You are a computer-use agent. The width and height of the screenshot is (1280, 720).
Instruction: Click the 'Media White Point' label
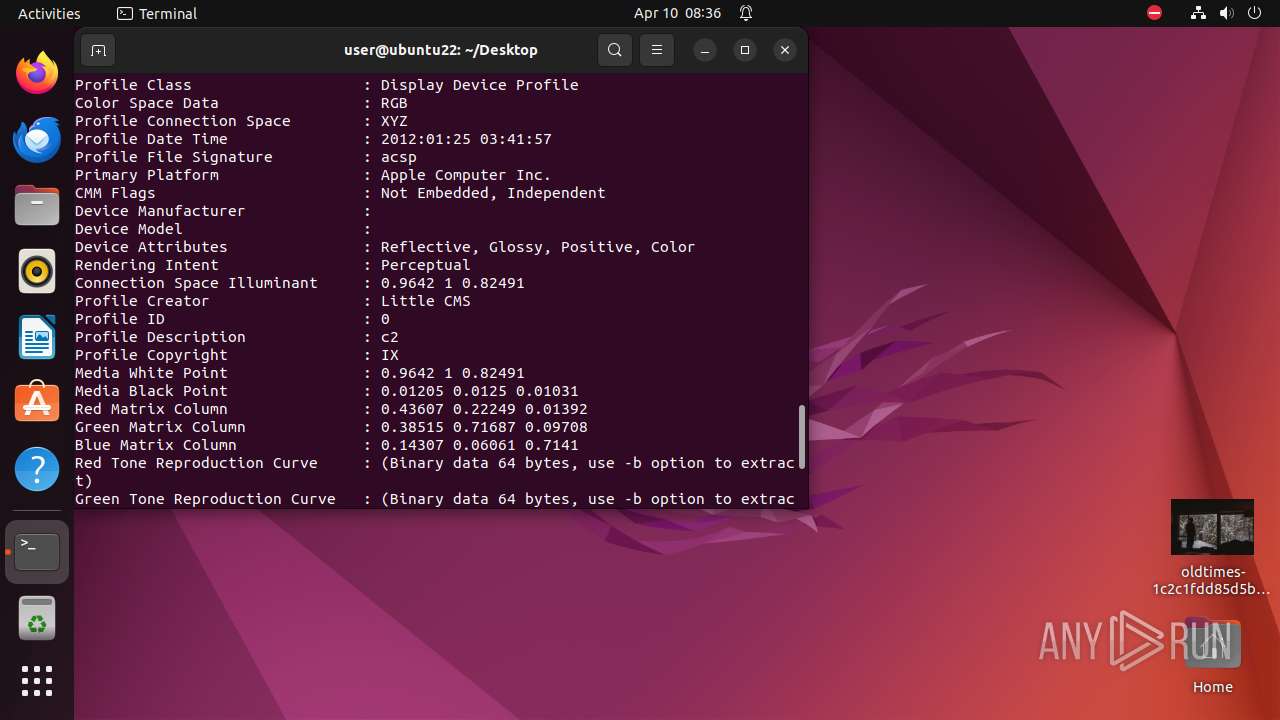(x=151, y=373)
